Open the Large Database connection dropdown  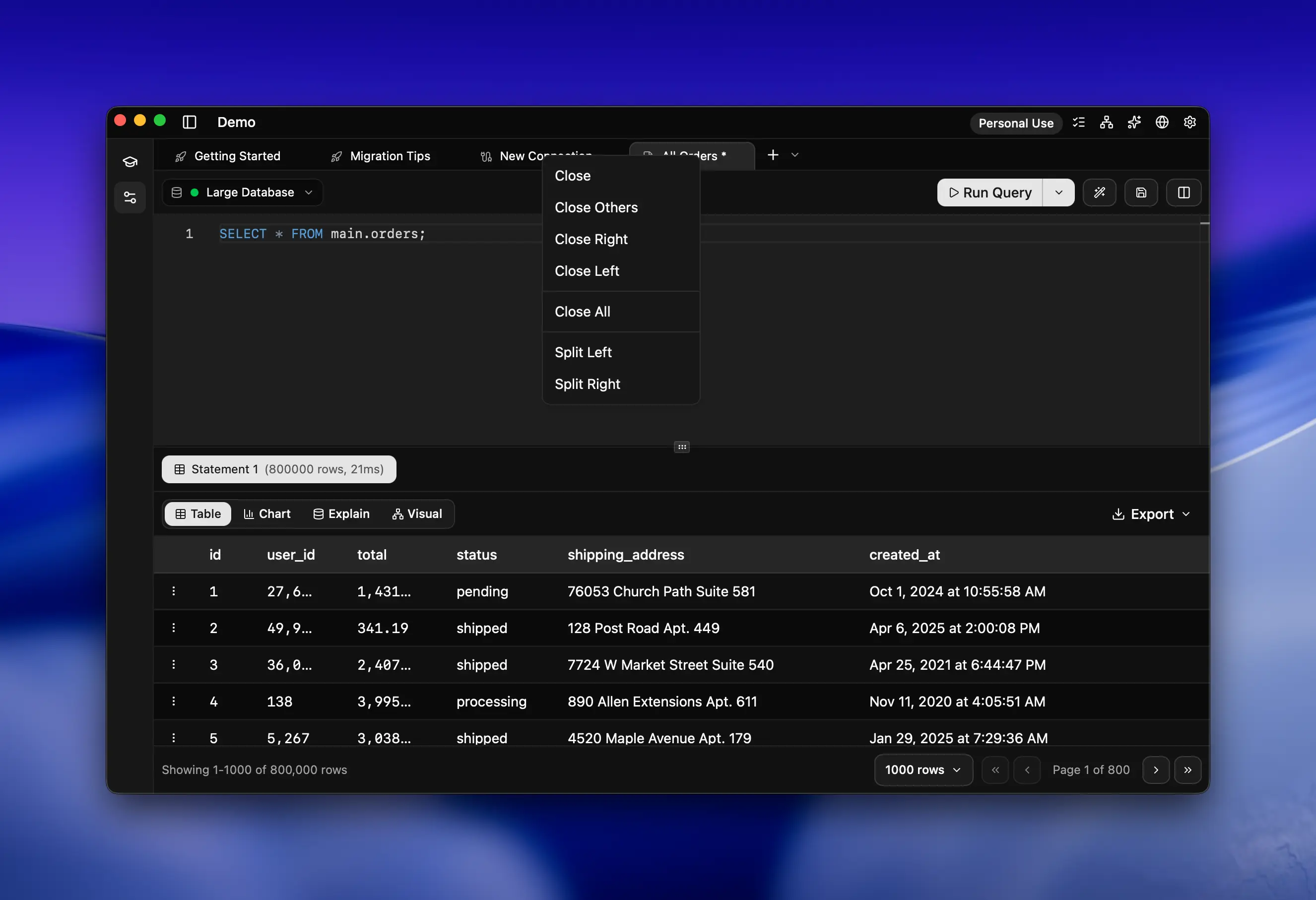(242, 193)
